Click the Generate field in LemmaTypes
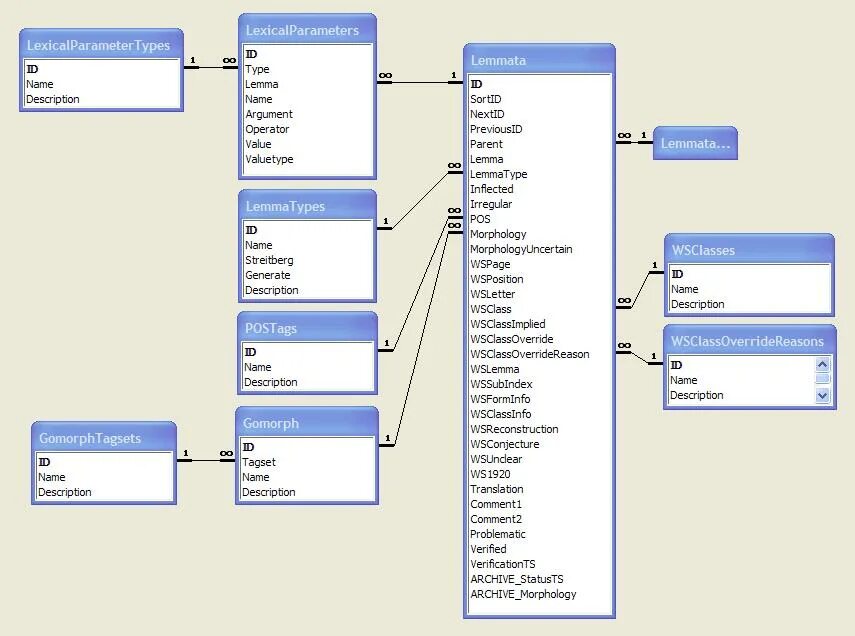 pos(308,275)
